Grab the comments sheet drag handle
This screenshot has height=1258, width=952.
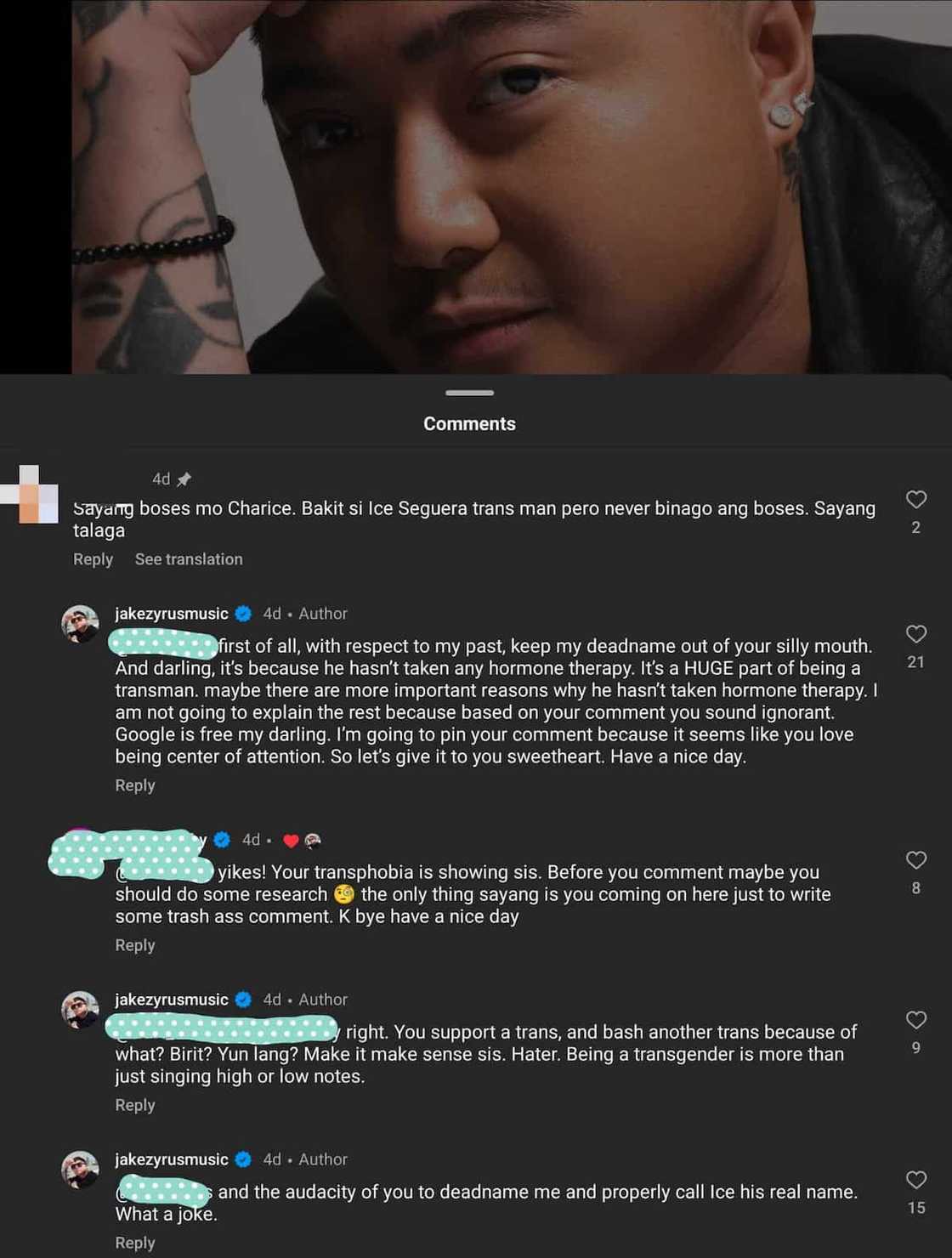(x=469, y=393)
